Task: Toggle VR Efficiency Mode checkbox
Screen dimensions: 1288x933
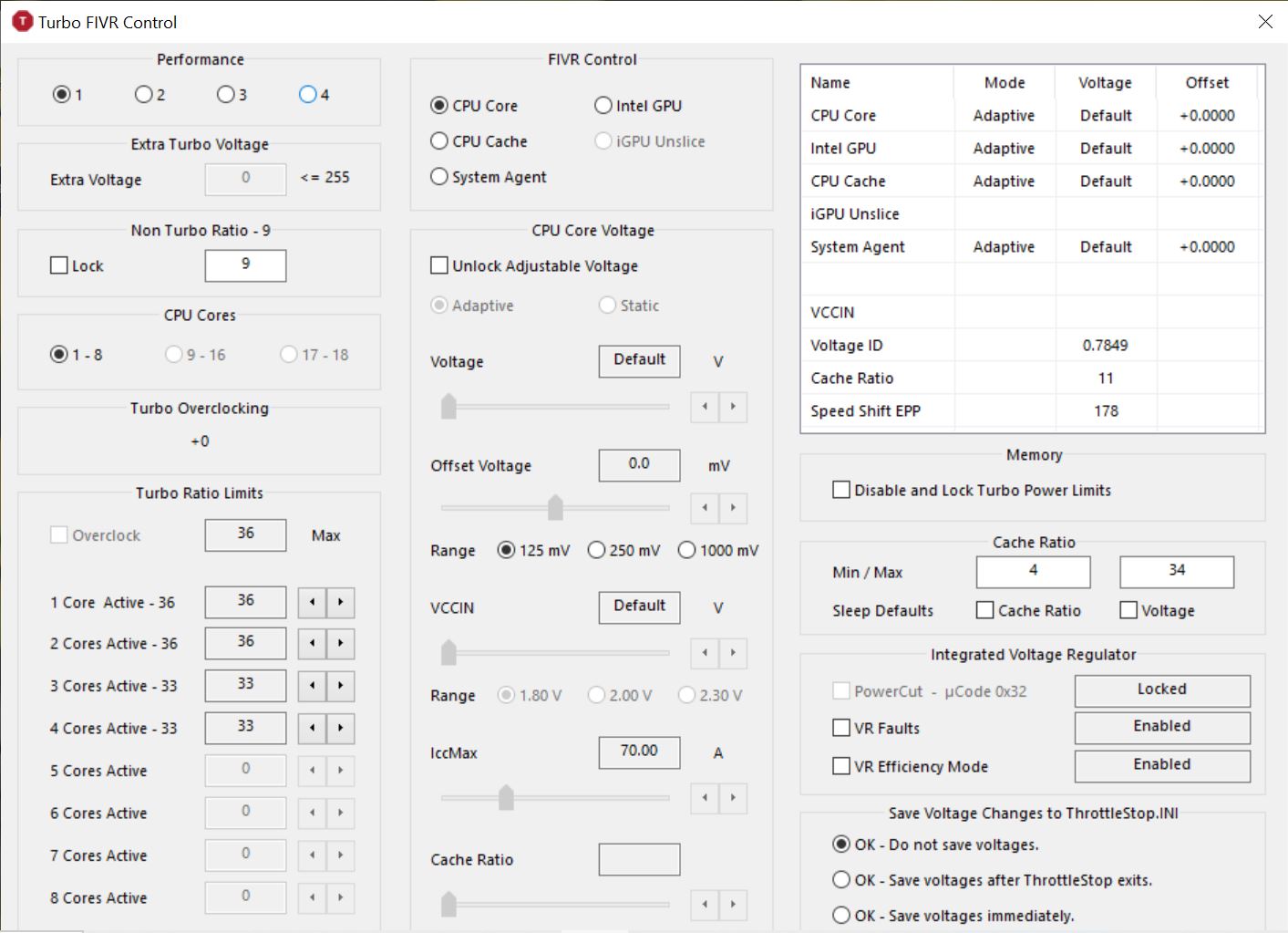Action: 841,766
